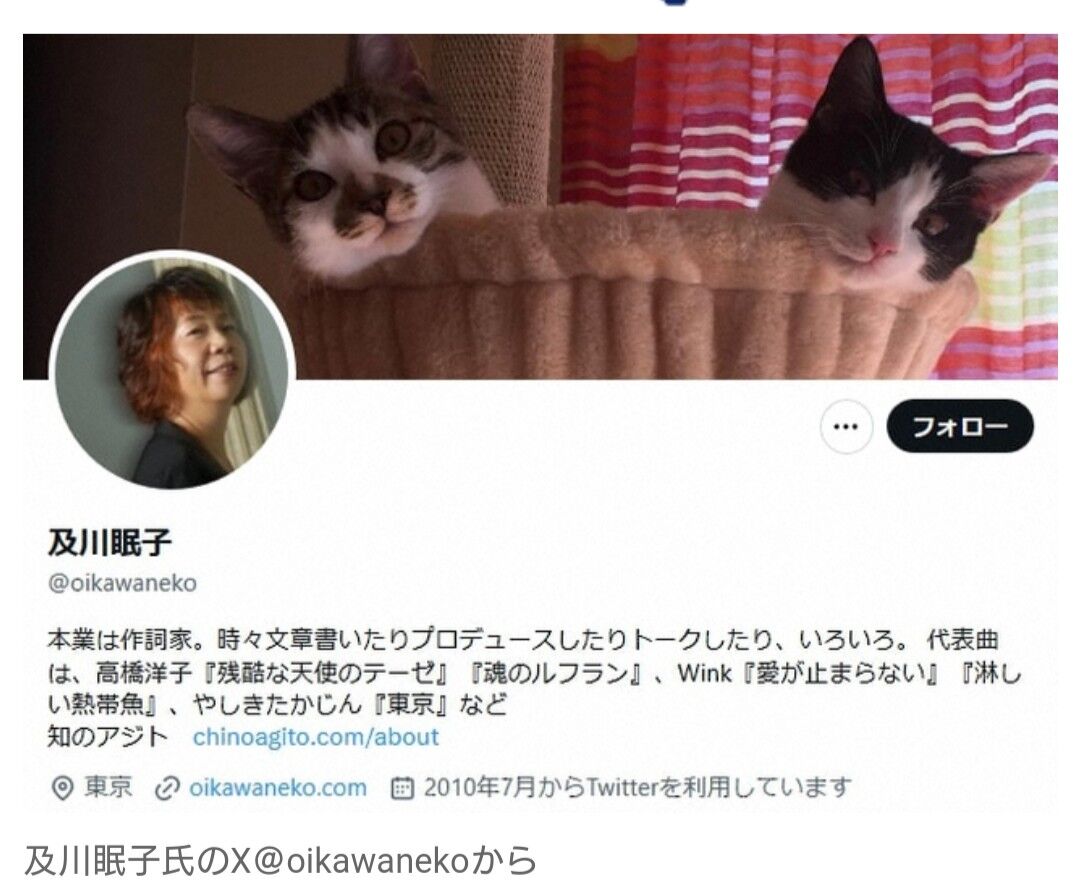The image size is (1080, 894).
Task: Open the chinoagito.com/about link
Action: point(315,737)
